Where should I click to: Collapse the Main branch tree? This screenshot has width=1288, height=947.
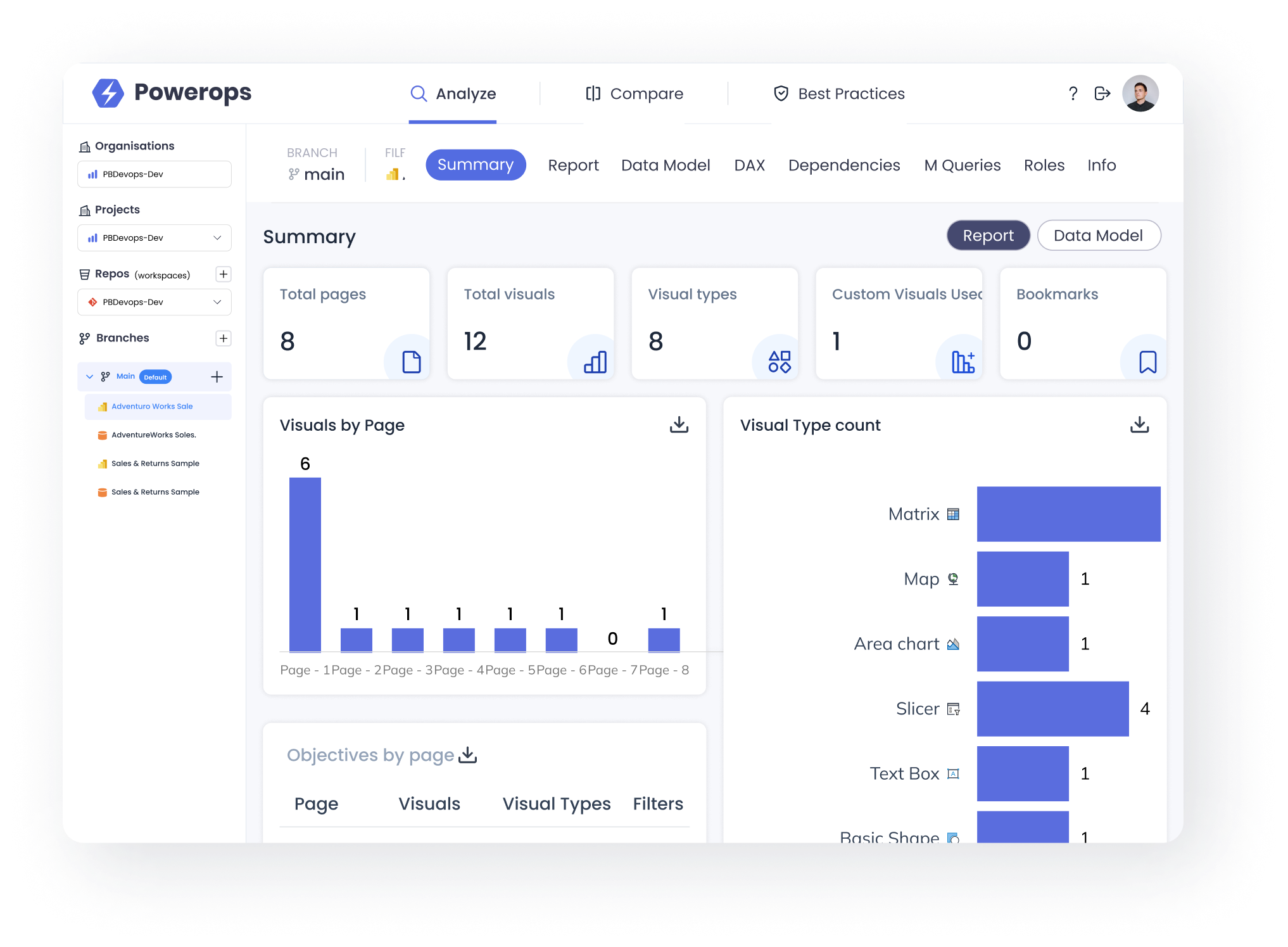[x=89, y=377]
